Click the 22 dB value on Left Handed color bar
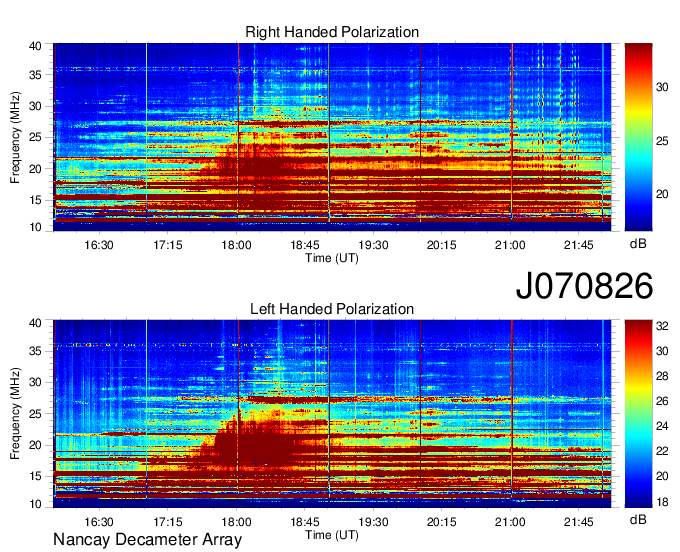The width and height of the screenshot is (680, 552). (662, 451)
